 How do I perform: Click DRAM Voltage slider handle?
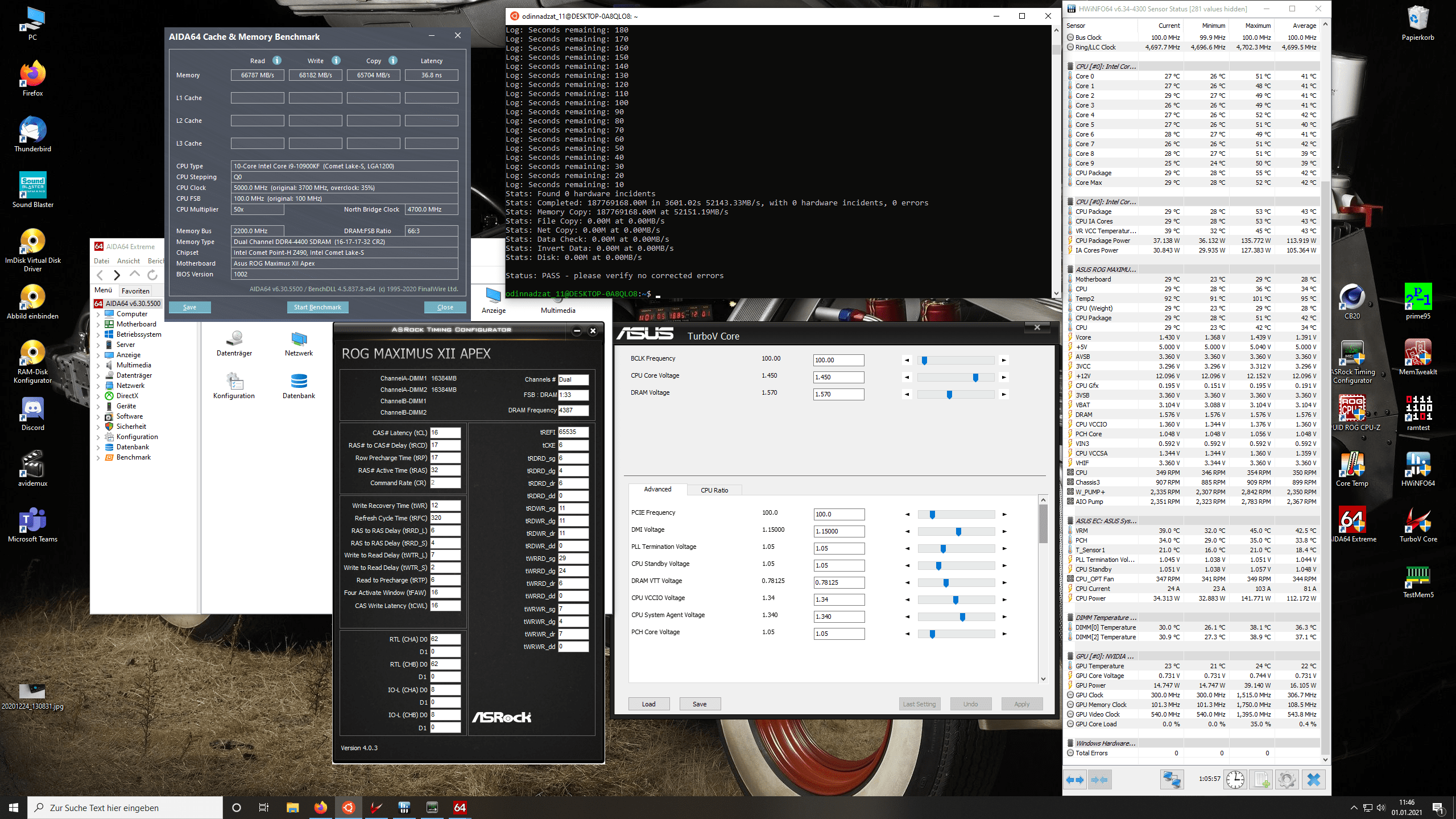949,394
